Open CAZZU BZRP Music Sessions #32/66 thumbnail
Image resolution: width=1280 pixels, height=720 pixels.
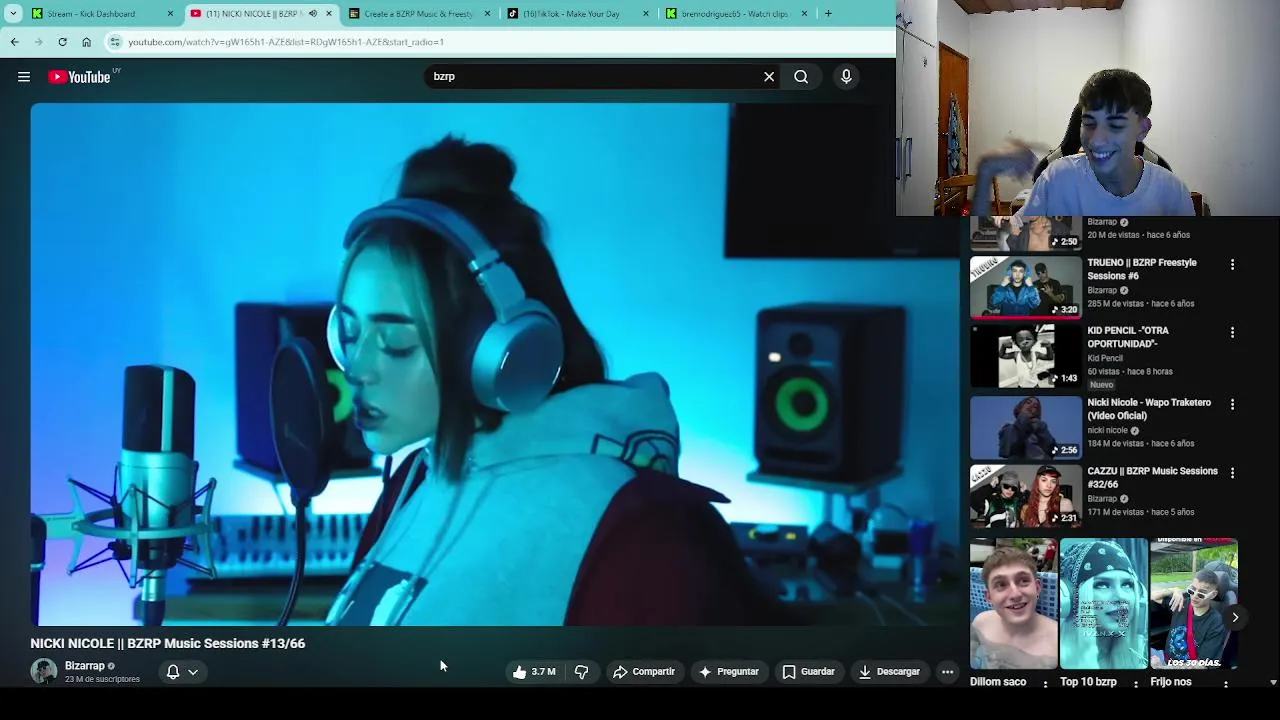(x=1025, y=496)
